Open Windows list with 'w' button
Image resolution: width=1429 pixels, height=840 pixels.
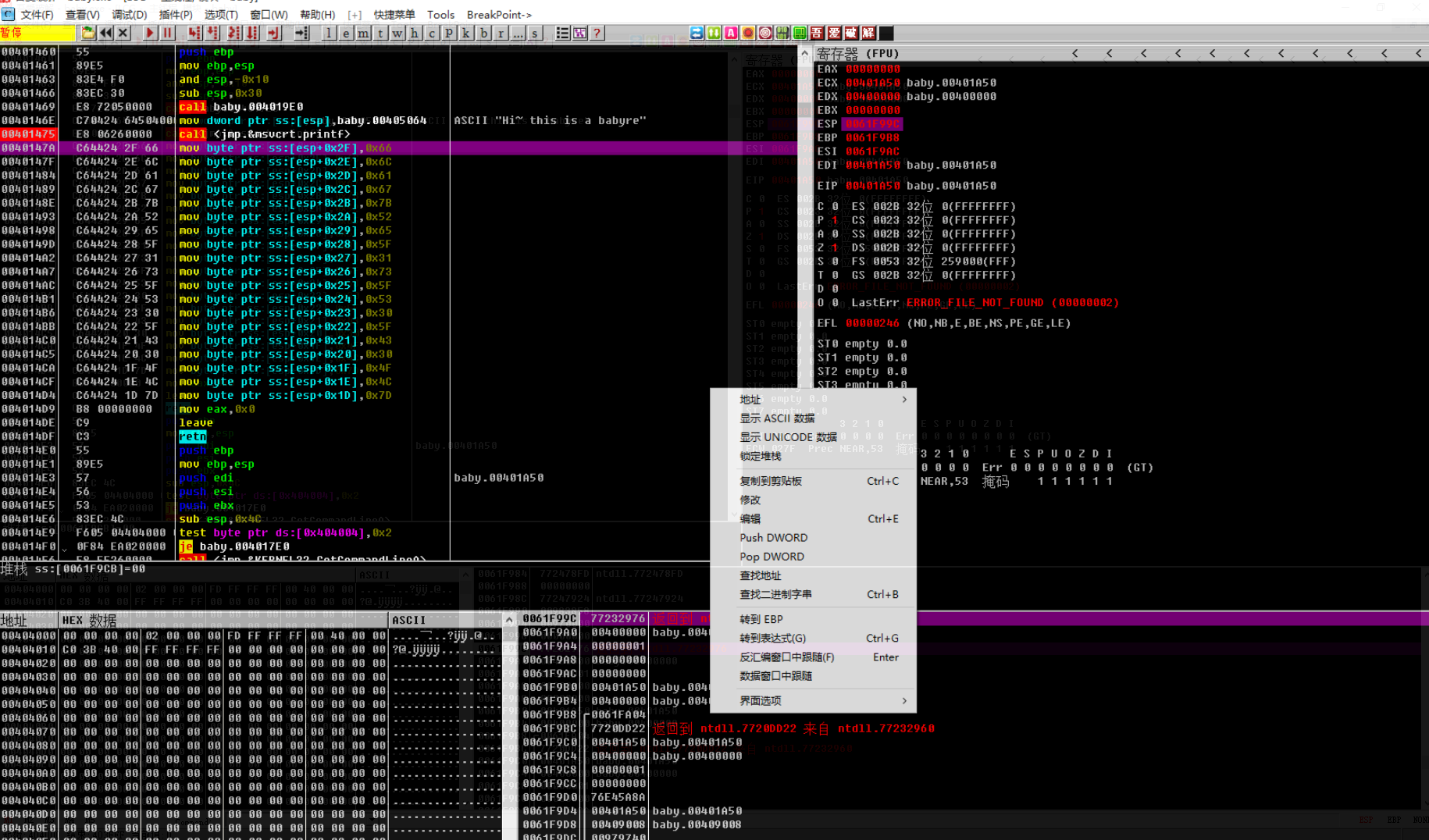pos(398,33)
